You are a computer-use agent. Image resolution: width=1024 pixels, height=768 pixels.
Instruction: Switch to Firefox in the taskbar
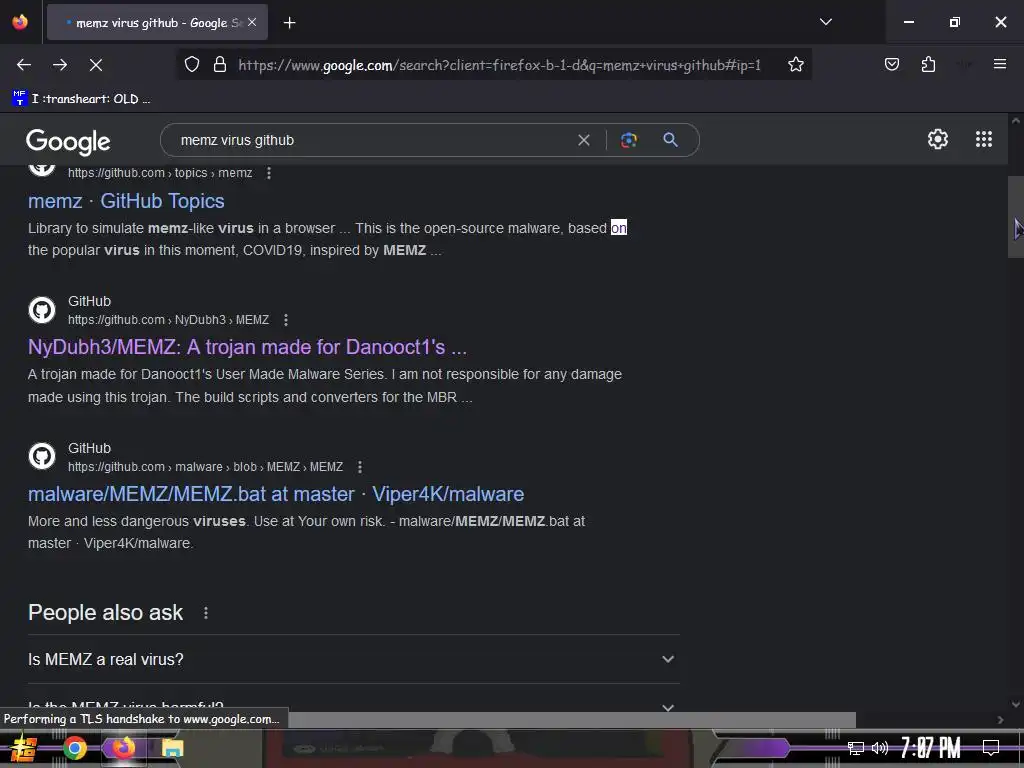tap(123, 748)
